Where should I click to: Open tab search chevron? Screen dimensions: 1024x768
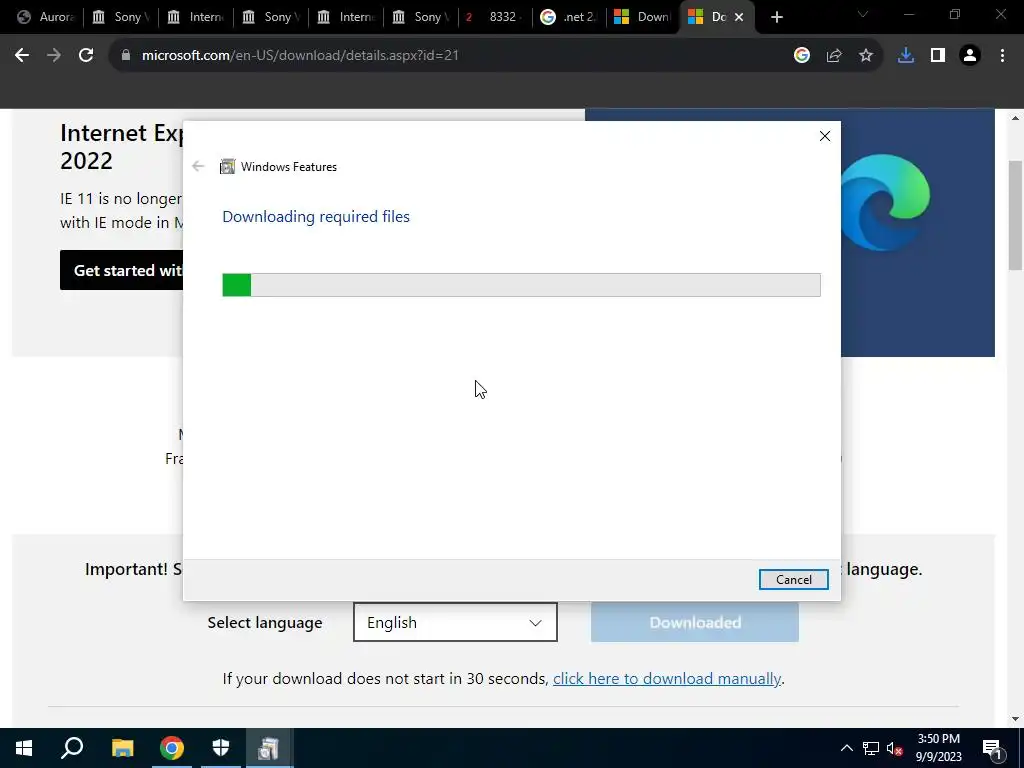click(x=863, y=14)
